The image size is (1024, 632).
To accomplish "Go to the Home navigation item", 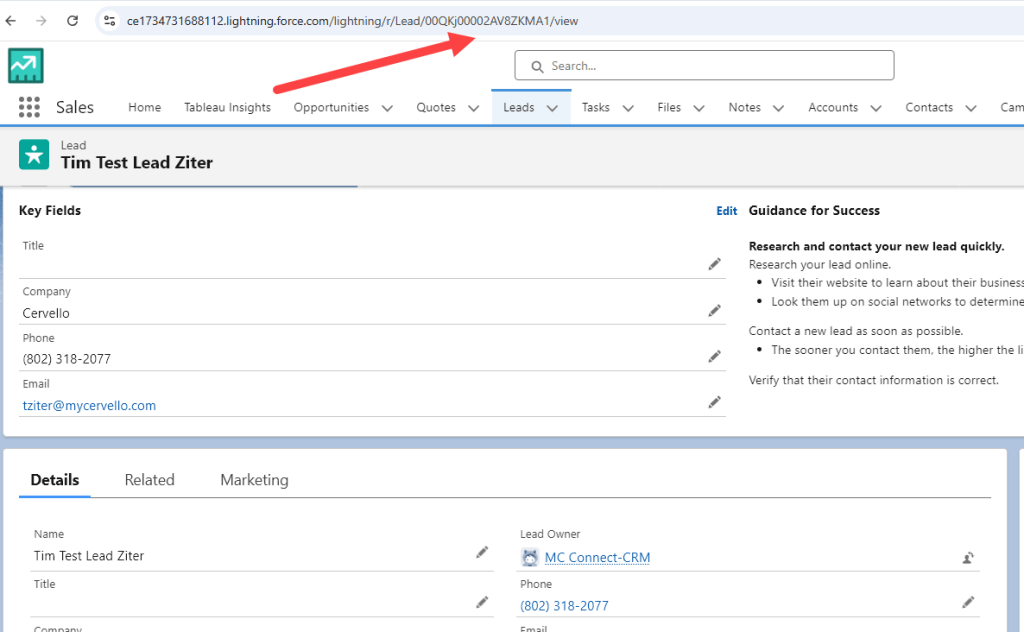I will click(x=144, y=107).
